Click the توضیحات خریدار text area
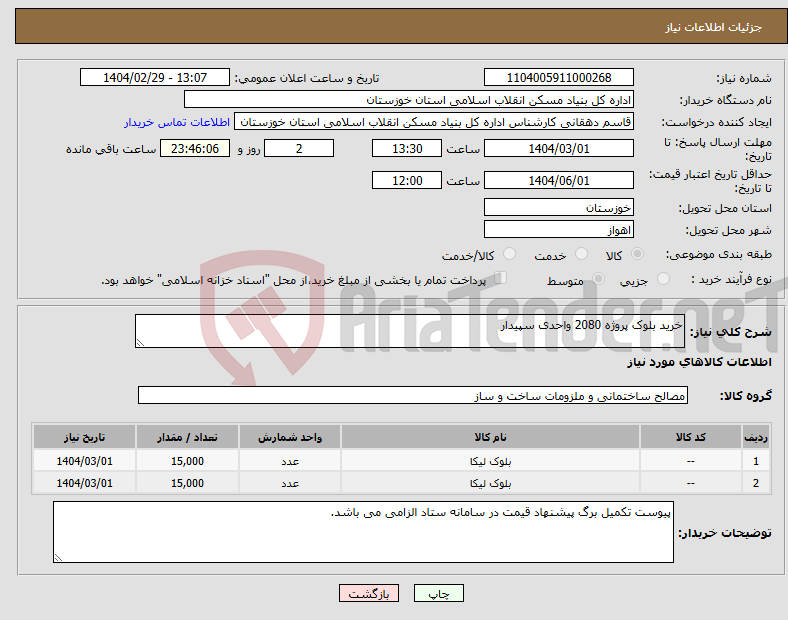Screen dimensions: 788x620 (x=363, y=532)
